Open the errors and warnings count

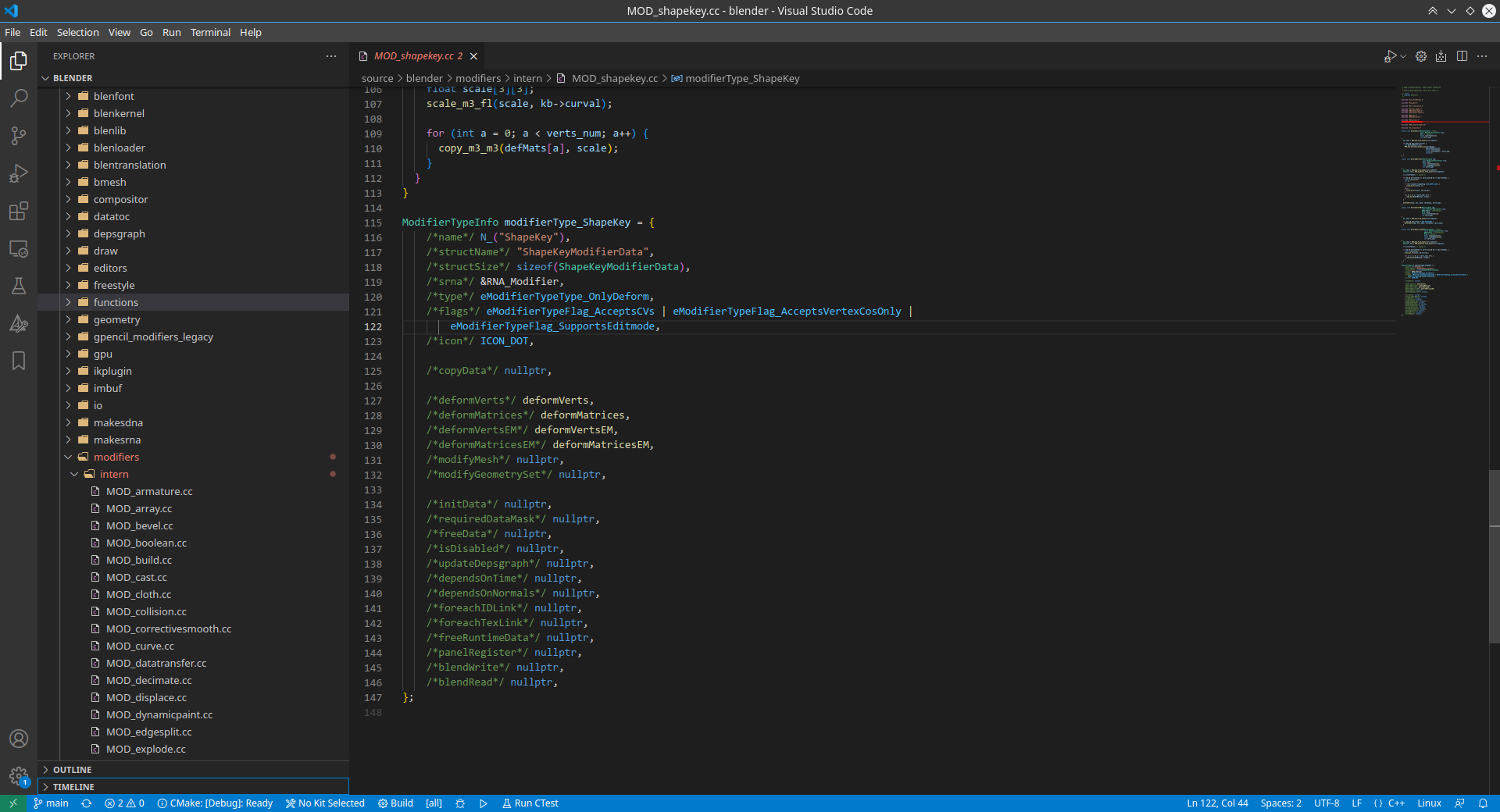124,803
